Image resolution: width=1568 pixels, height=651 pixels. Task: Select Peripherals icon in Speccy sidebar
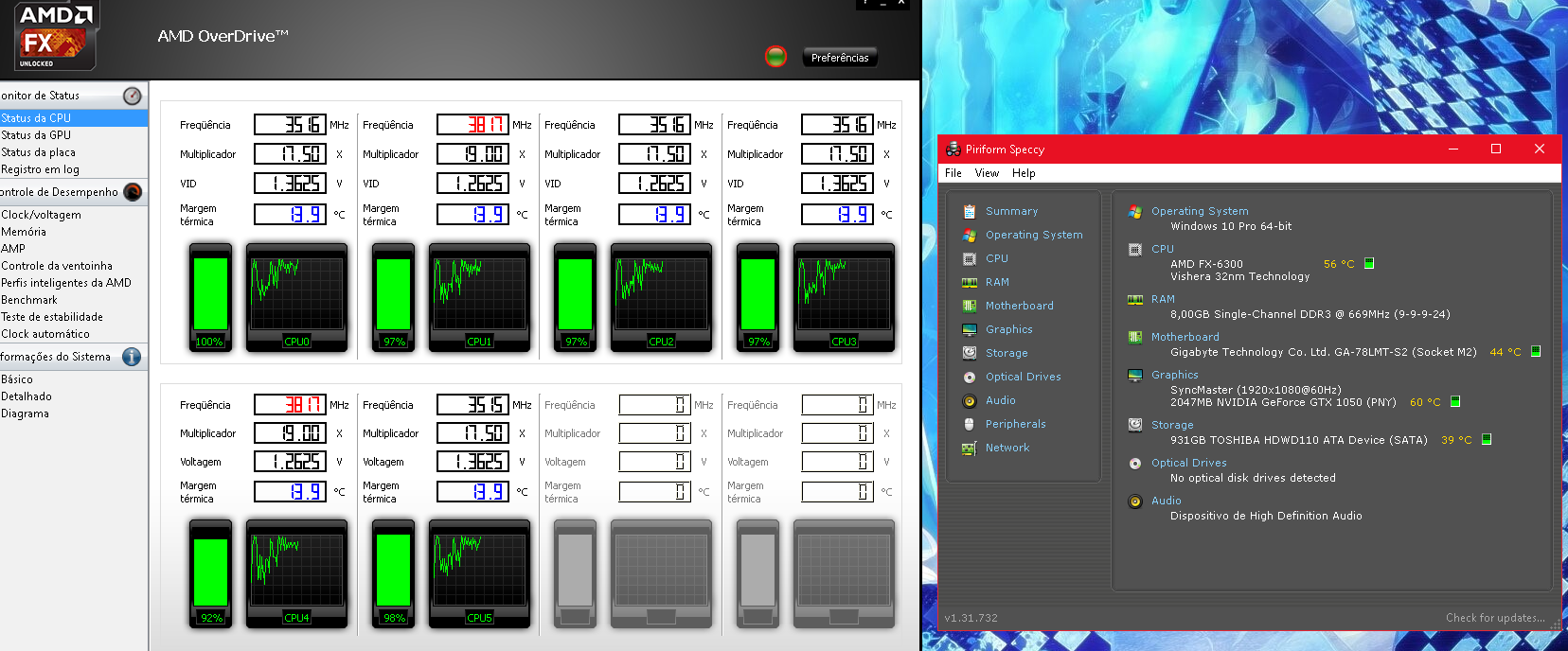(970, 424)
